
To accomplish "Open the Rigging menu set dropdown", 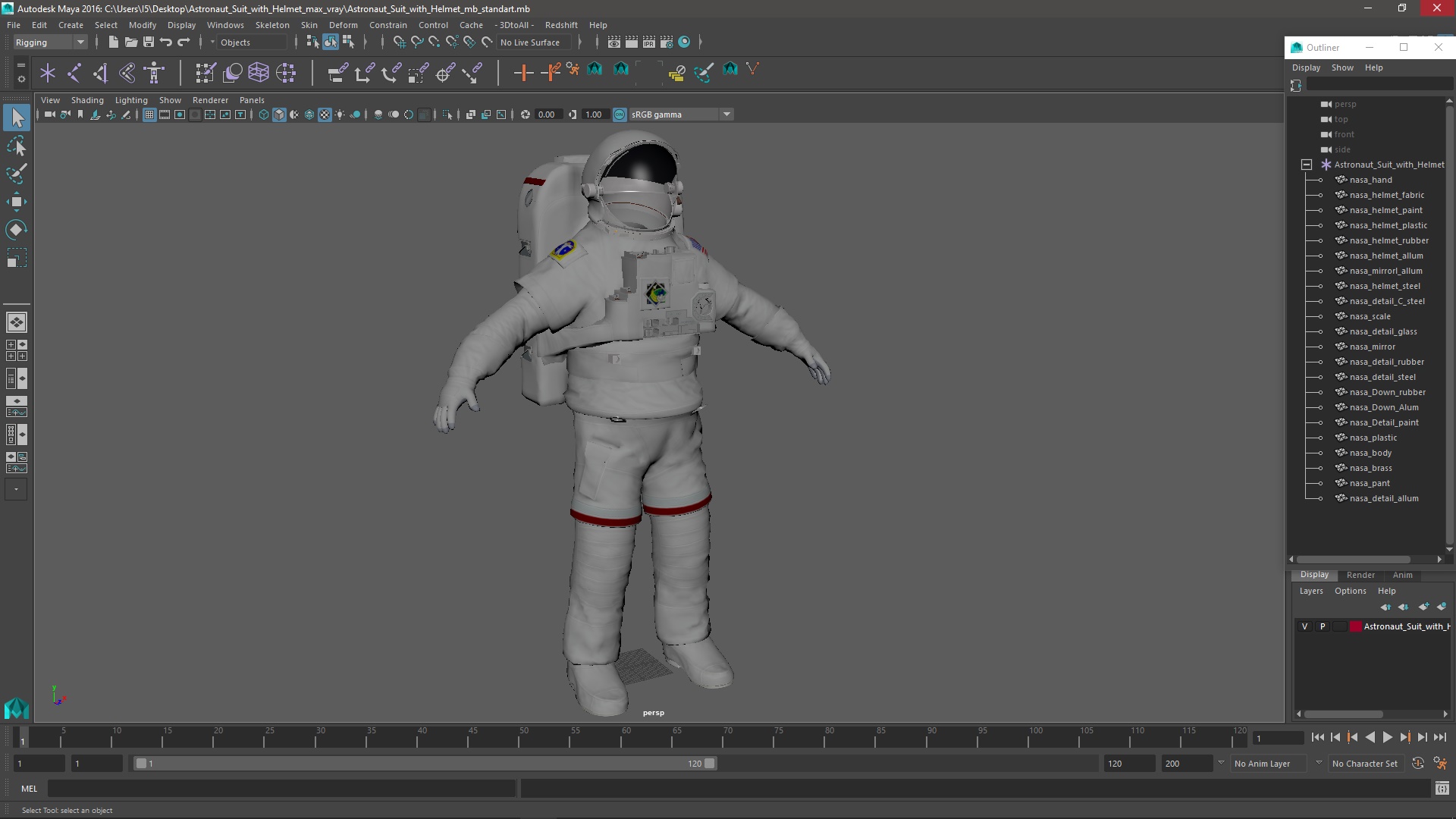I will [50, 42].
